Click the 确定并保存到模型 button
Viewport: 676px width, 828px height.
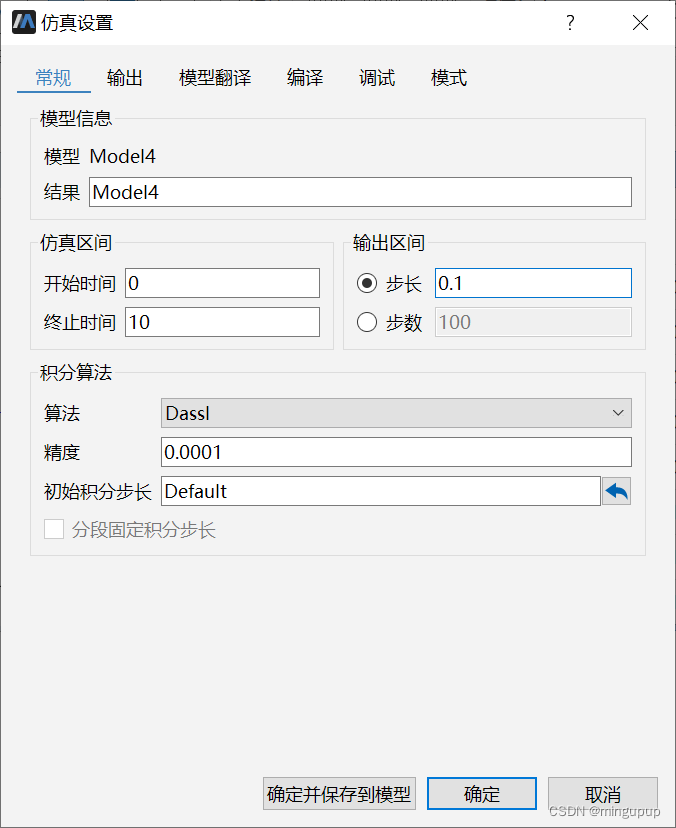337,793
